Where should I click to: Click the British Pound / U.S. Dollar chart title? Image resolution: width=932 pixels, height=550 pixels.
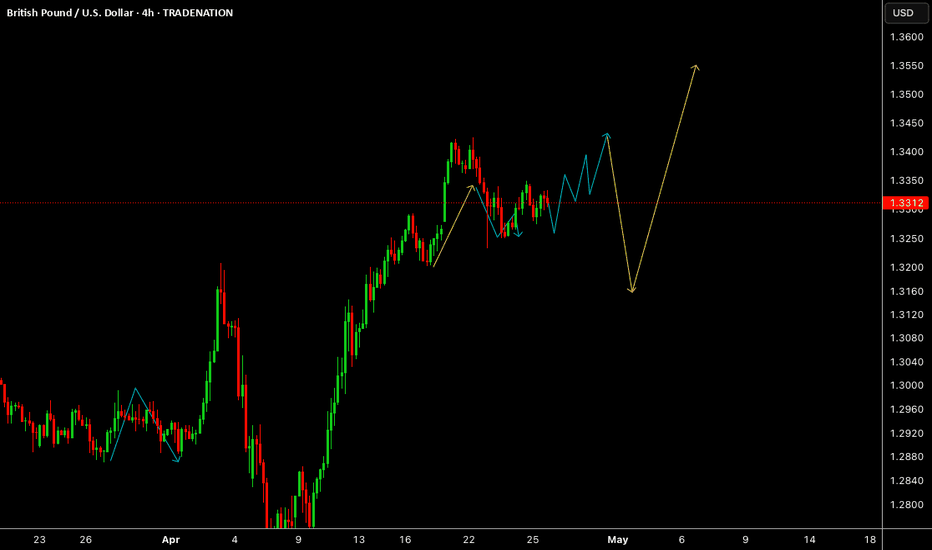(119, 12)
